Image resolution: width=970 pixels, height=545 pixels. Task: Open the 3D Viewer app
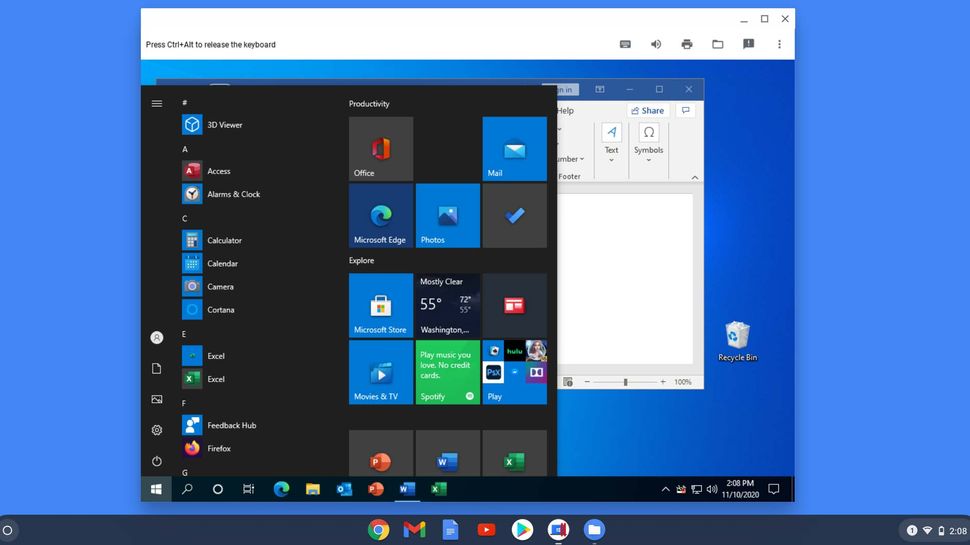click(x=213, y=125)
